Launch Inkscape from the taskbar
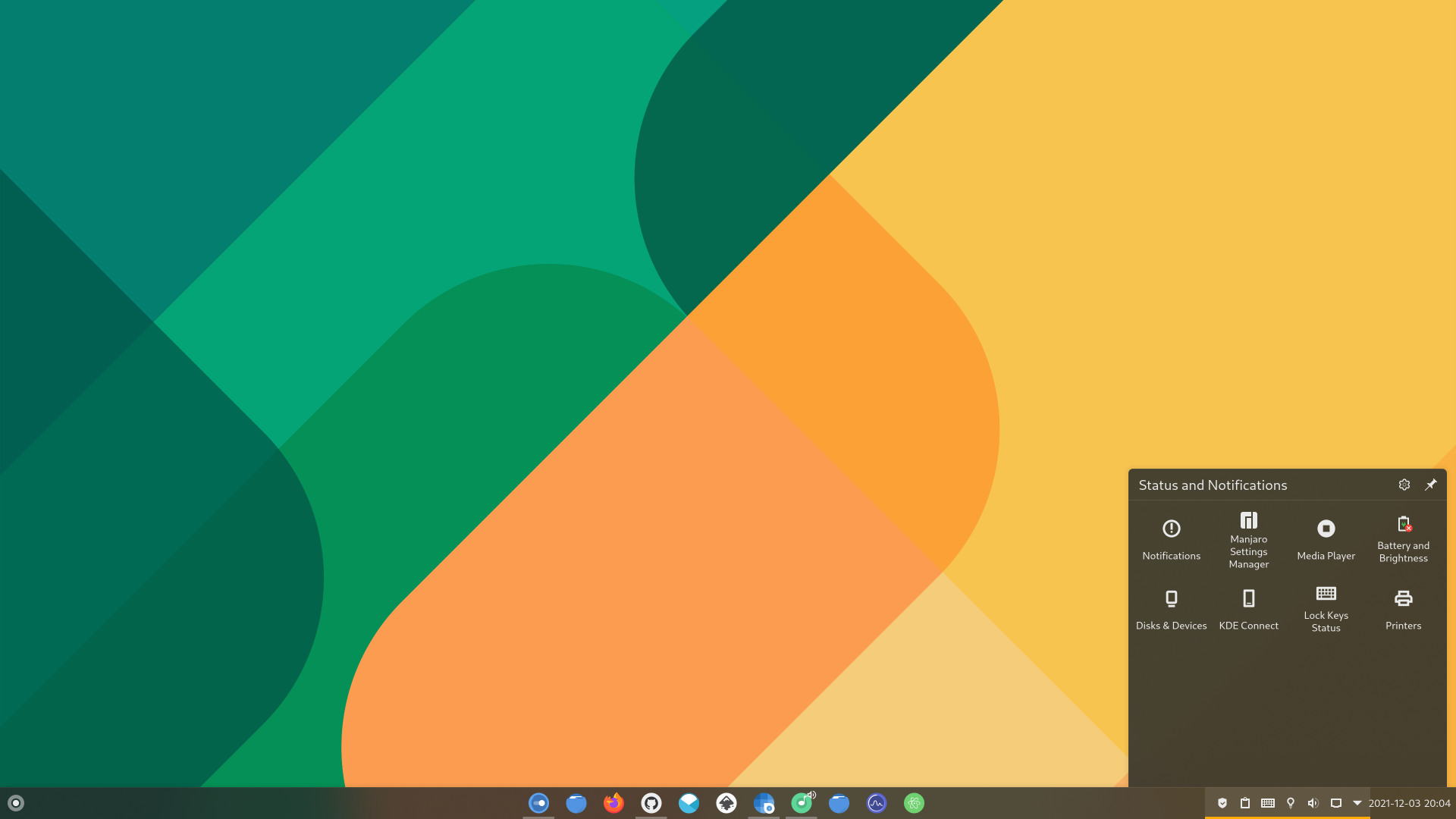 click(726, 803)
